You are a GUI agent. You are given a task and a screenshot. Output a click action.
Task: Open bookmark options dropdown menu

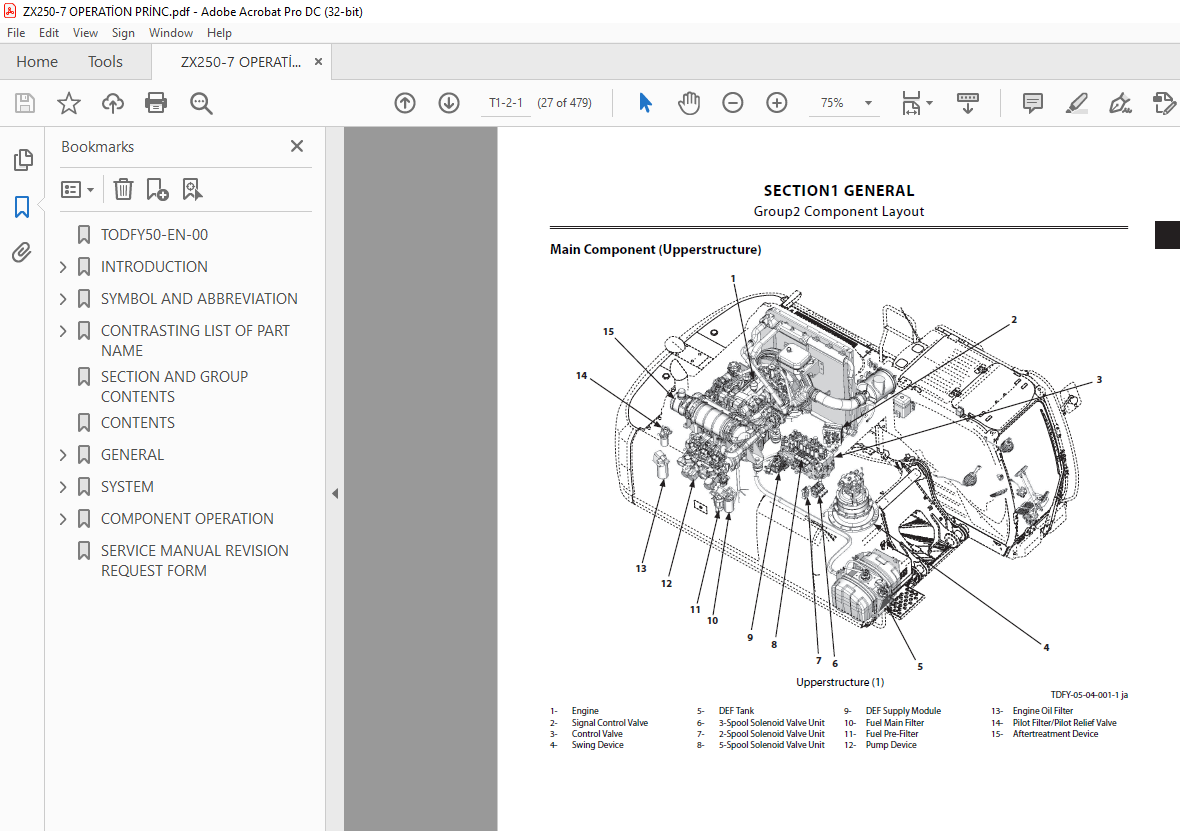click(78, 189)
